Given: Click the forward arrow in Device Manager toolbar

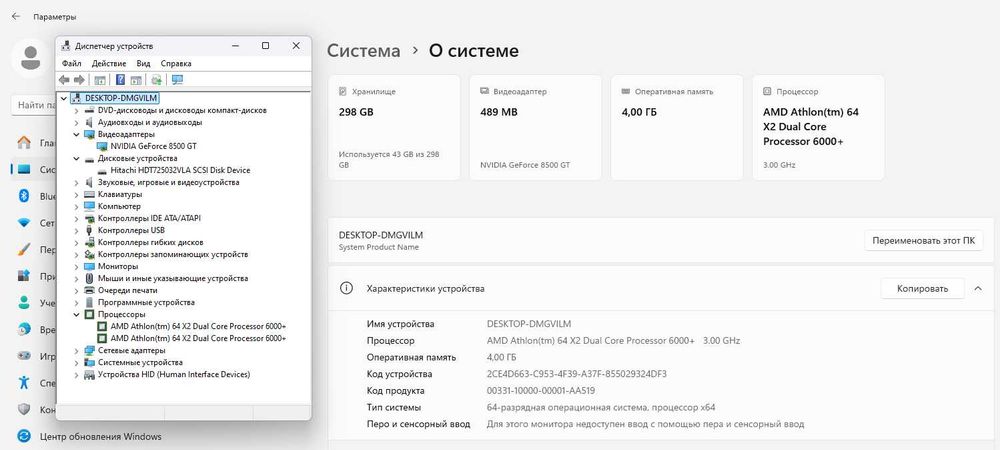Looking at the screenshot, I should click(79, 80).
